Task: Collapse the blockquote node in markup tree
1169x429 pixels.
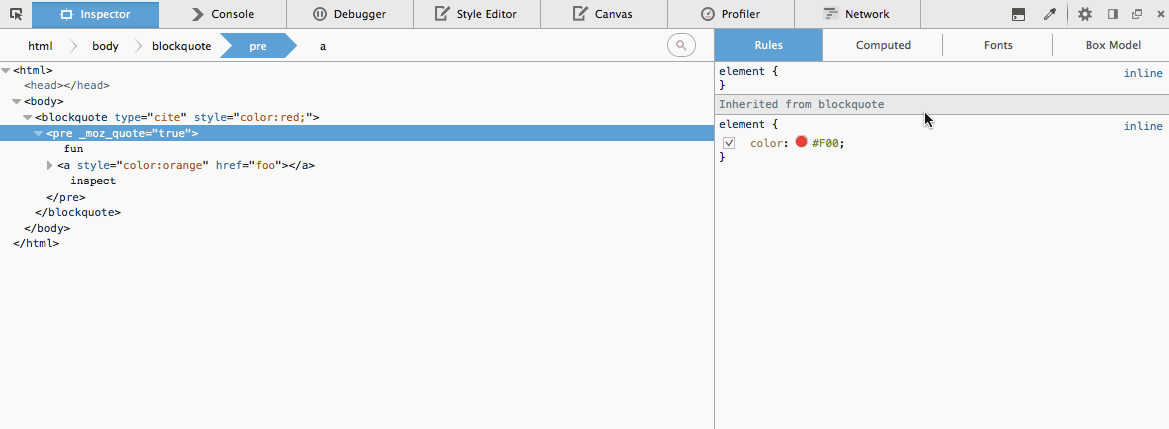Action: click(x=27, y=117)
